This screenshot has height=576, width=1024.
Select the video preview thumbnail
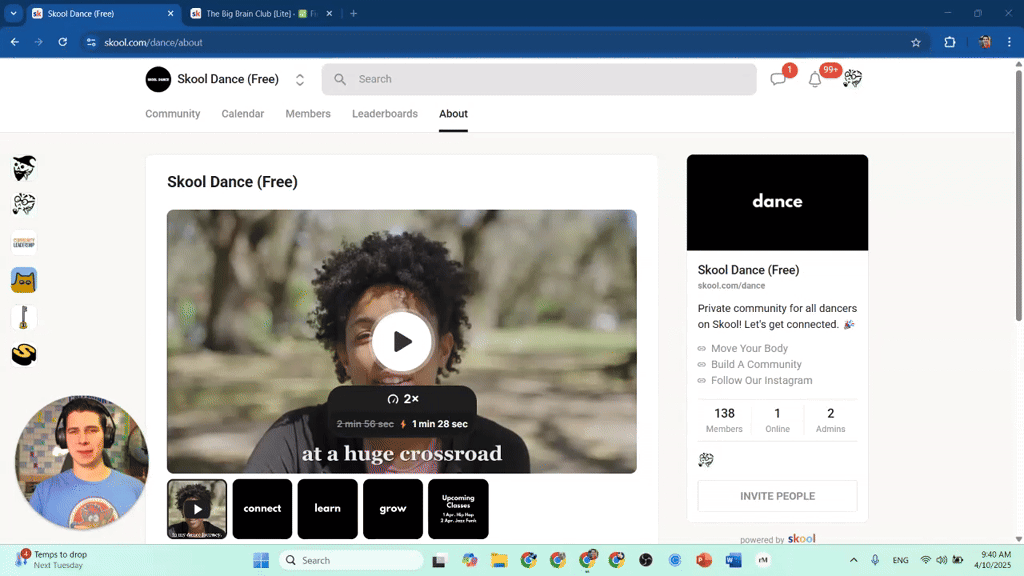point(197,509)
